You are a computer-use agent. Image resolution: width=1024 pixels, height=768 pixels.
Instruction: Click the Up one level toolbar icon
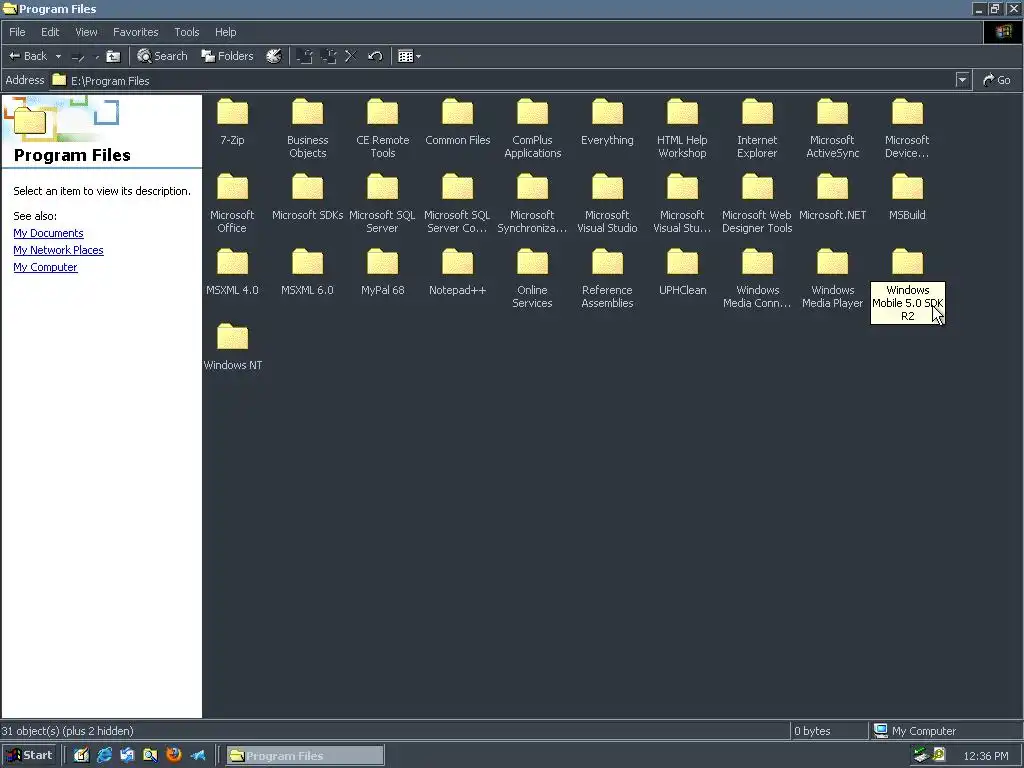pyautogui.click(x=114, y=56)
